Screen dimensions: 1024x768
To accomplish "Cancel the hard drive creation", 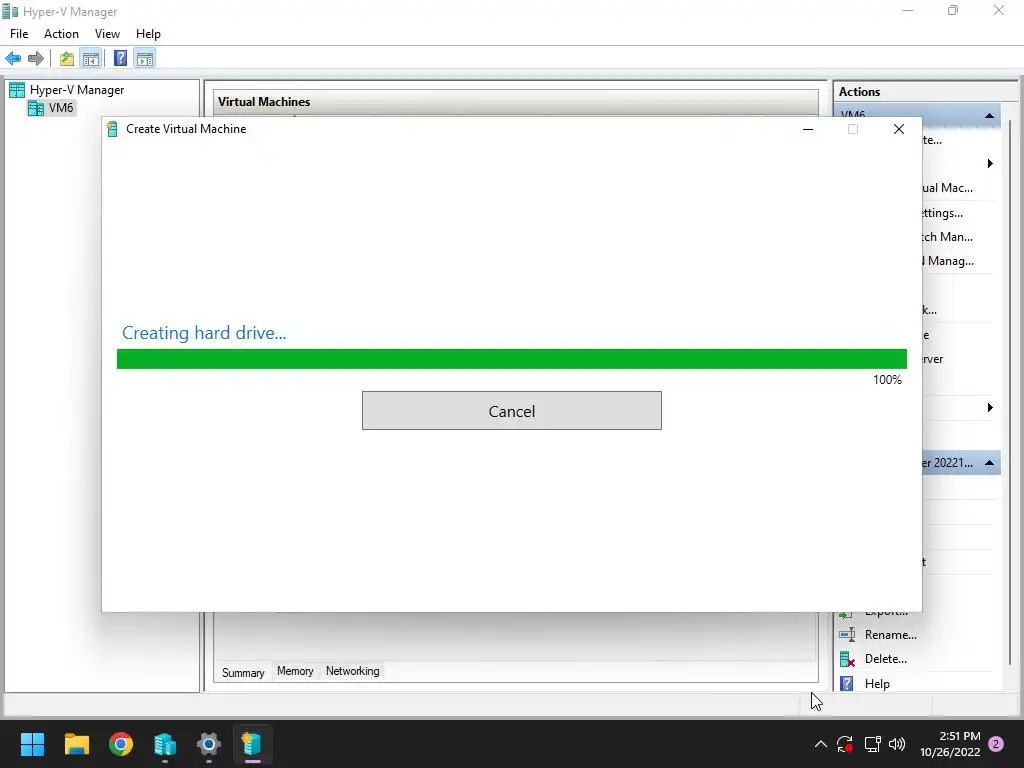I will (511, 411).
